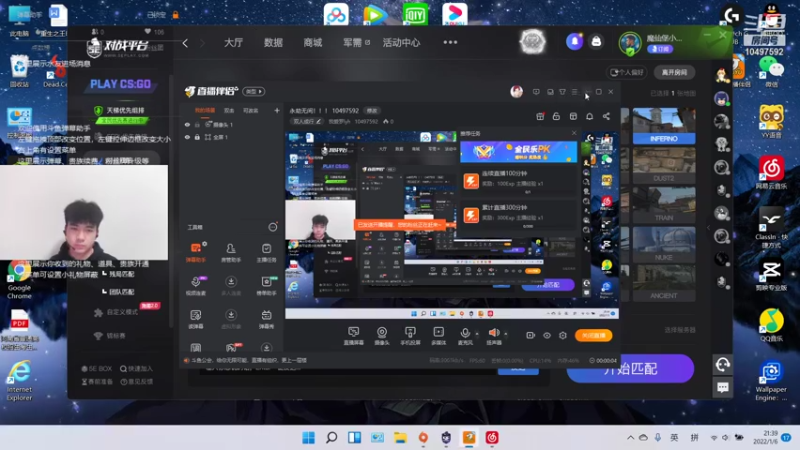Click purple notification bell in 对战平台 header
This screenshot has width=800, height=450.
[x=574, y=41]
